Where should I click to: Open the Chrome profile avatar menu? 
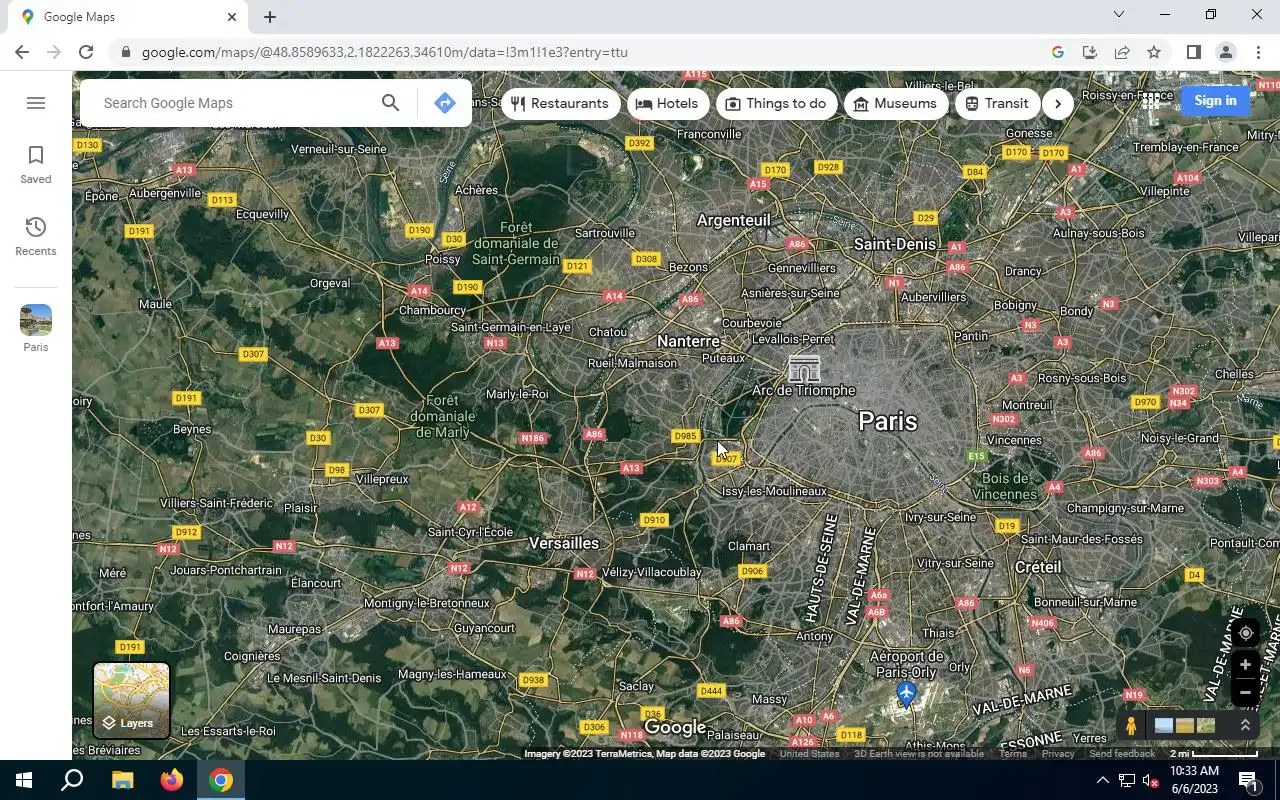pos(1225,52)
